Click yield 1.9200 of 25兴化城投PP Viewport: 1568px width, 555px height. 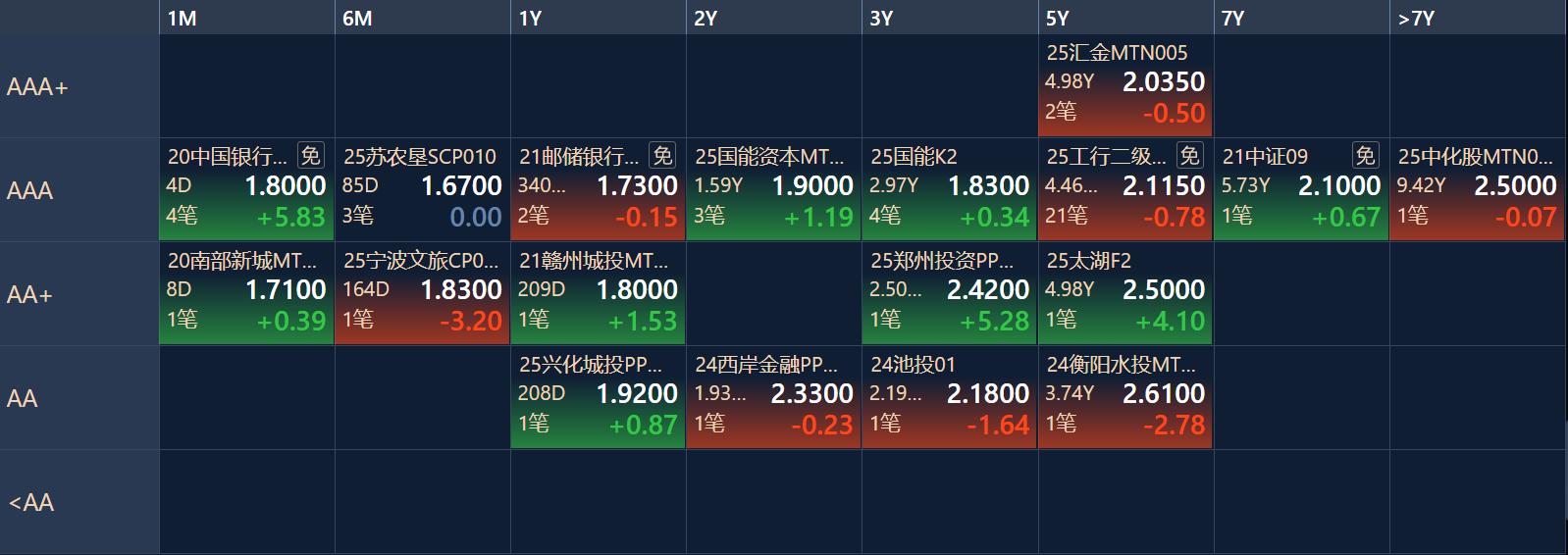(637, 394)
